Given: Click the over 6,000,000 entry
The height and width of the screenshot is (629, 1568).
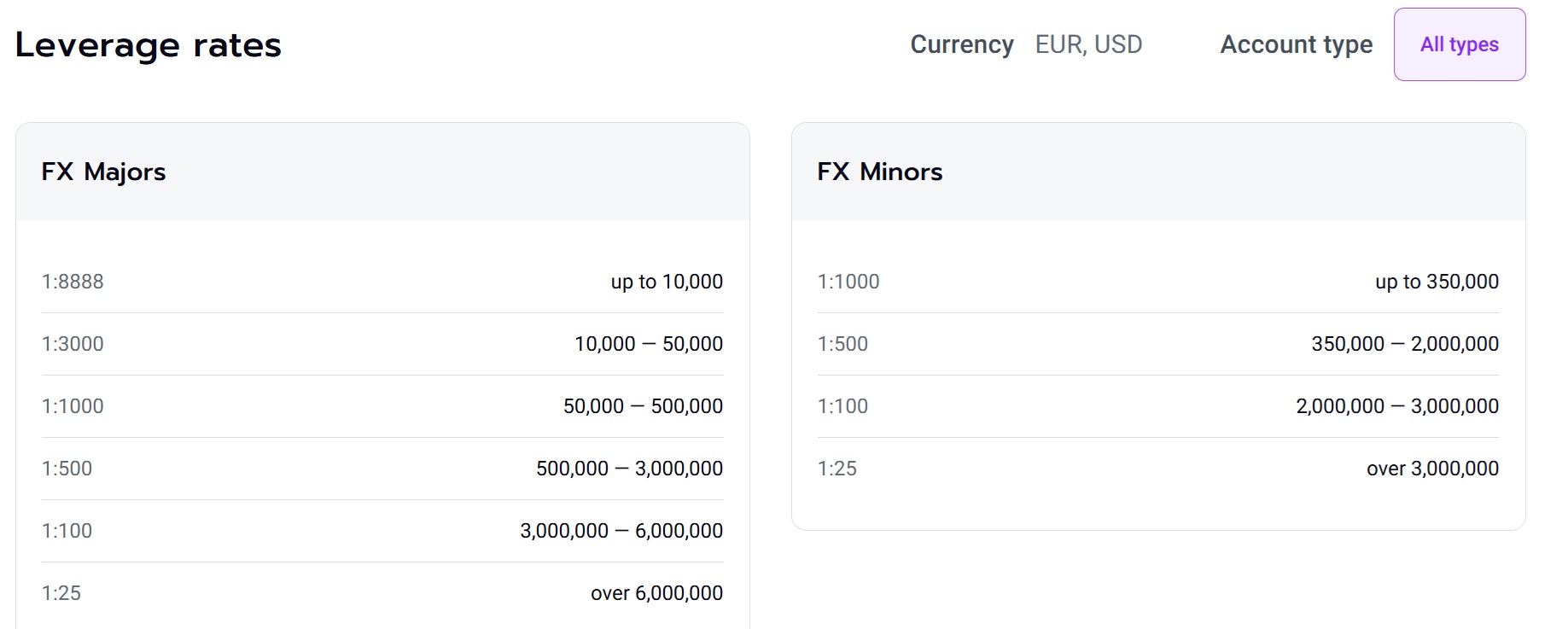Looking at the screenshot, I should pyautogui.click(x=656, y=593).
